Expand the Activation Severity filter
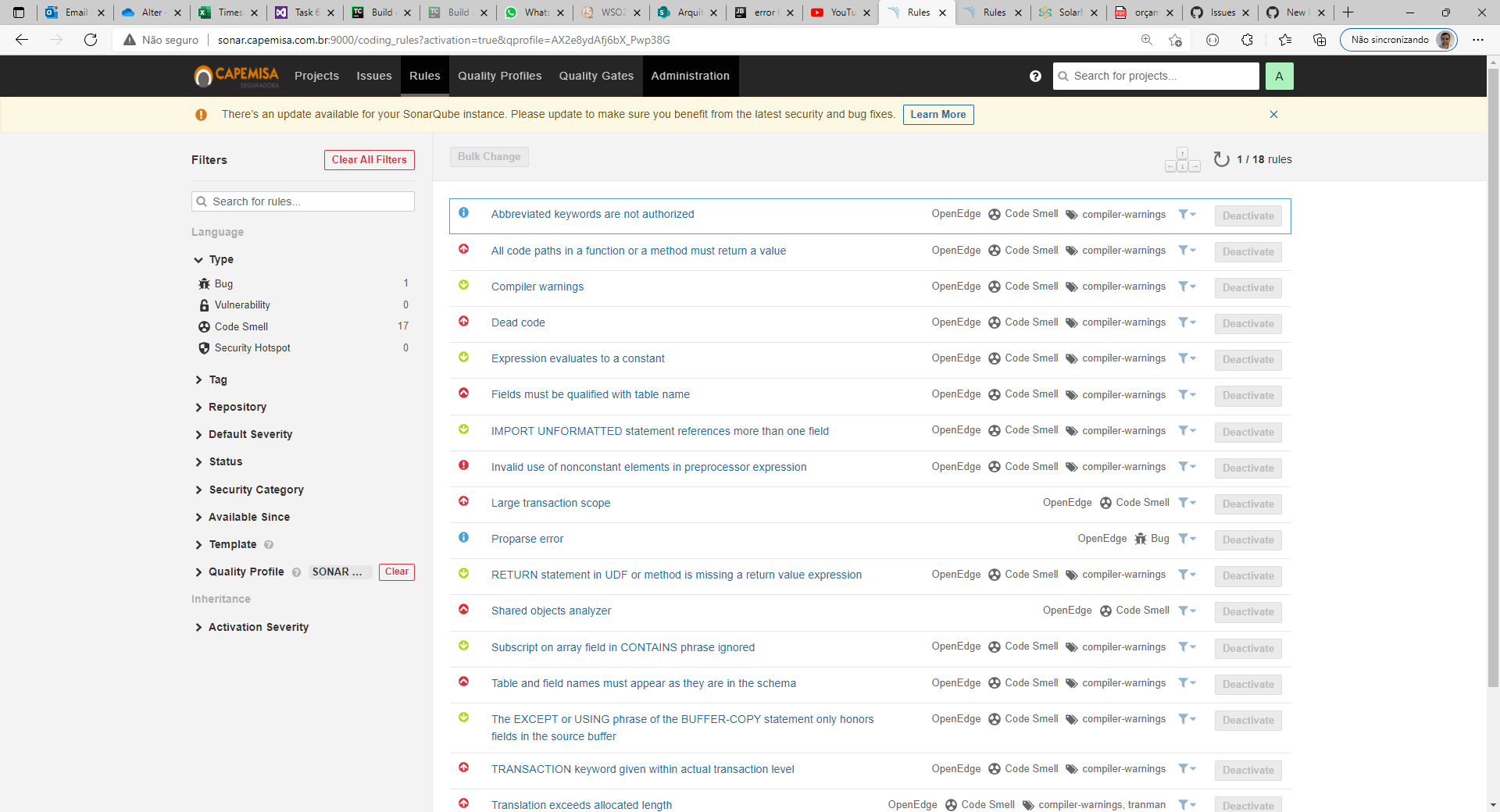 click(x=258, y=626)
